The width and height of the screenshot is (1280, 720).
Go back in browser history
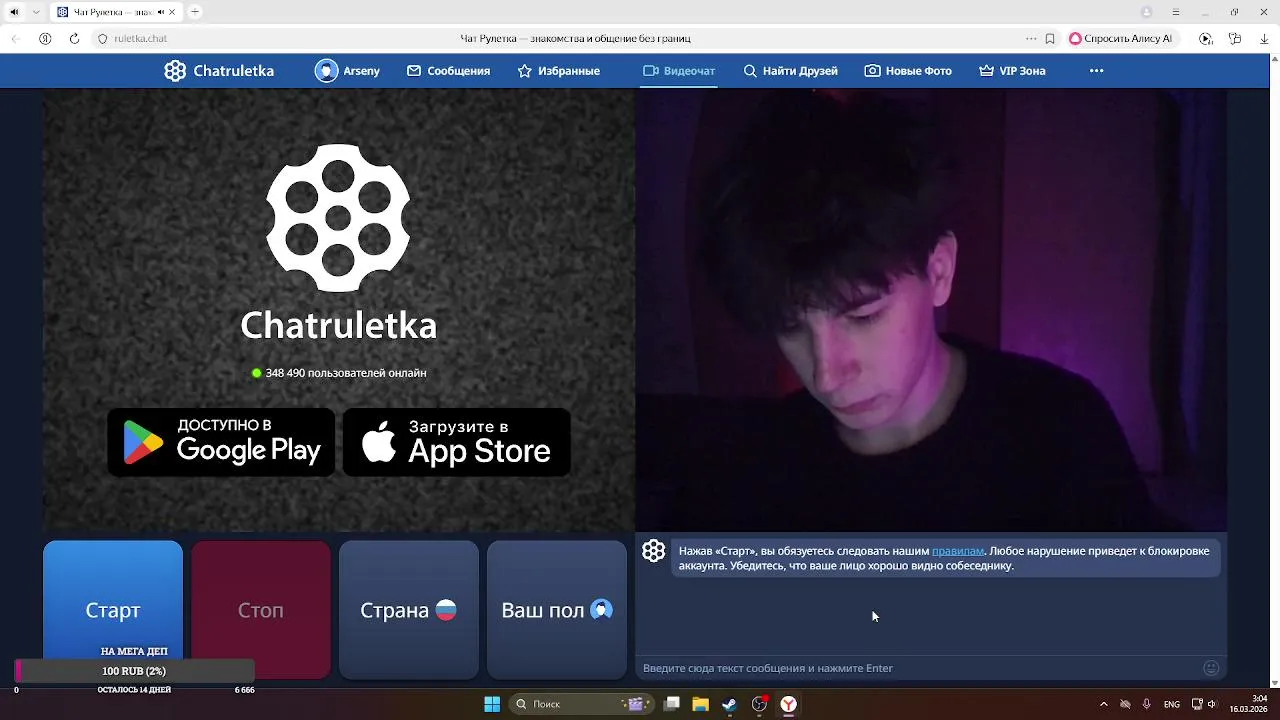click(16, 39)
